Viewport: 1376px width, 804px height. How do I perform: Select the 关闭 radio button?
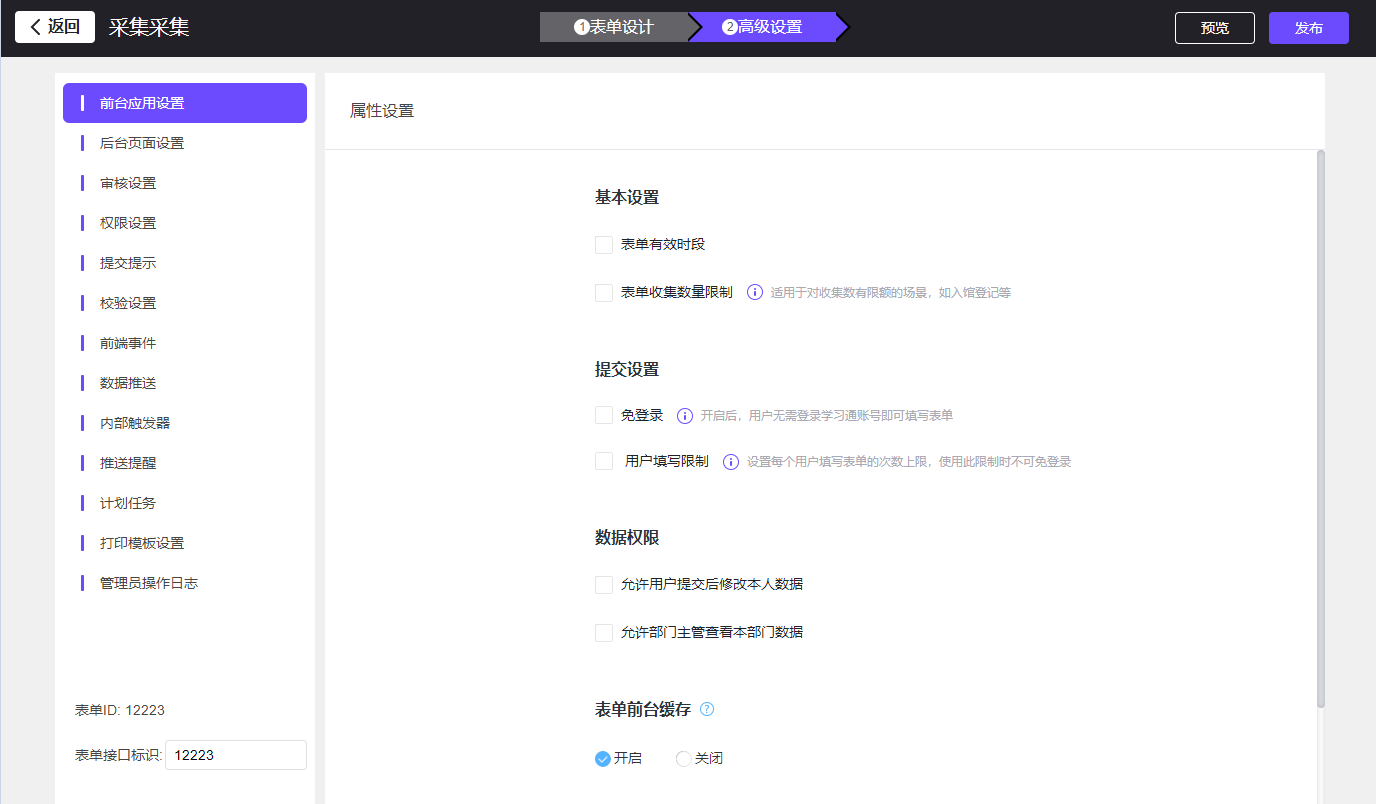point(684,759)
